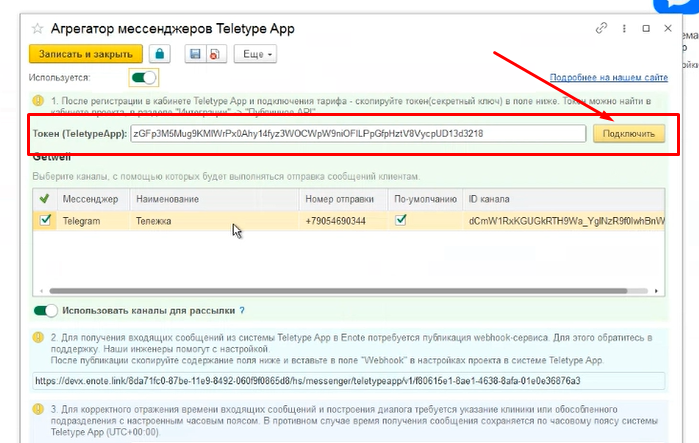699x443 pixels.
Task: Save using the floppy disk icon
Action: tap(194, 53)
